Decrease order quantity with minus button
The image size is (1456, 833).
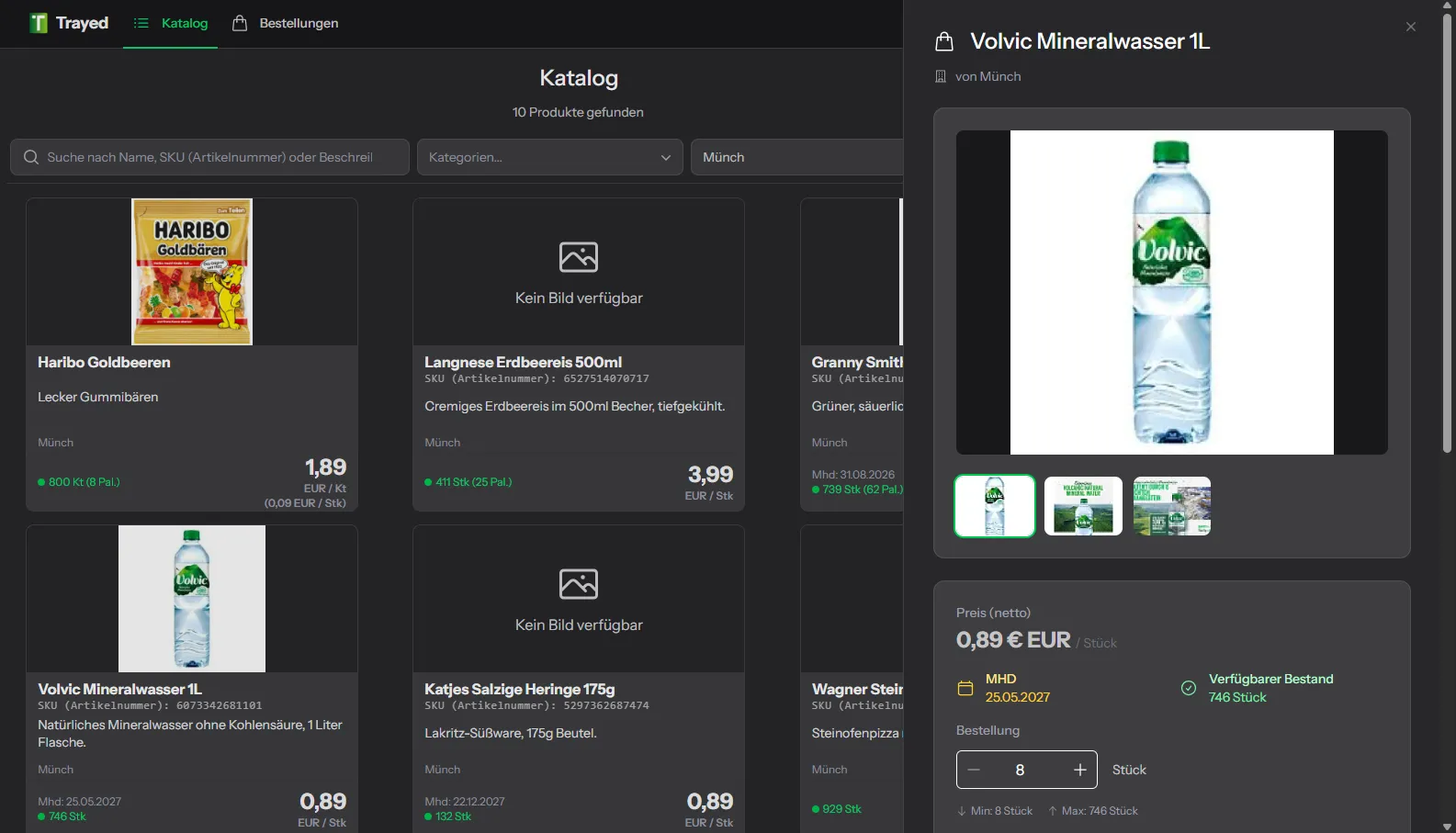click(x=975, y=770)
